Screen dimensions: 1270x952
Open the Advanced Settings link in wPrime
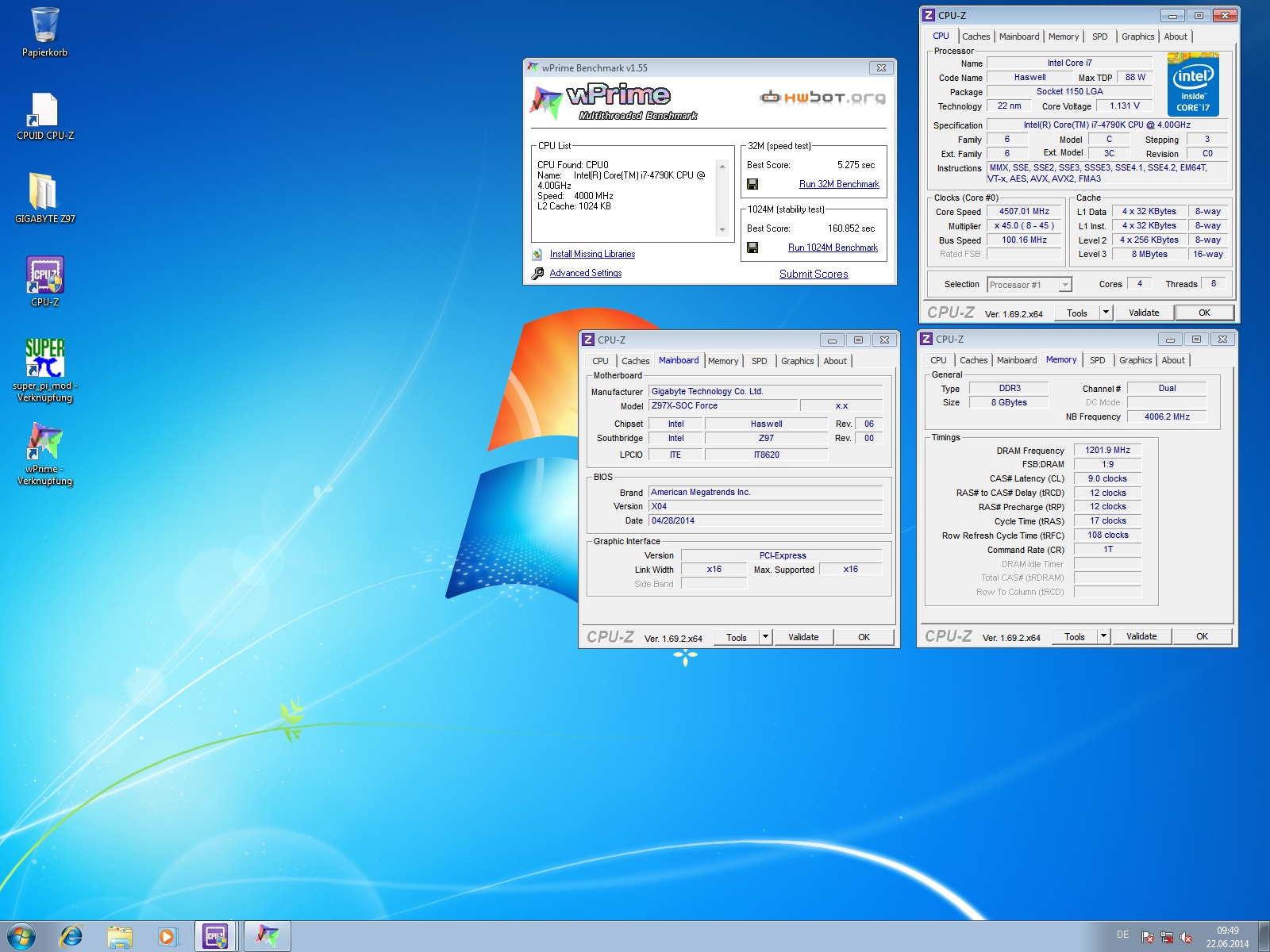point(586,273)
